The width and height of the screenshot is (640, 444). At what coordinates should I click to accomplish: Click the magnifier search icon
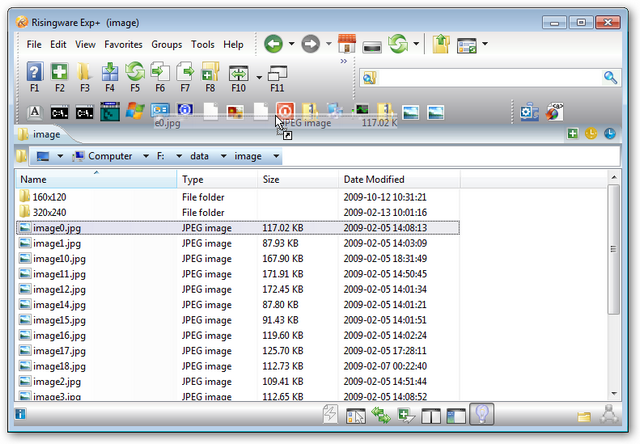pos(610,77)
